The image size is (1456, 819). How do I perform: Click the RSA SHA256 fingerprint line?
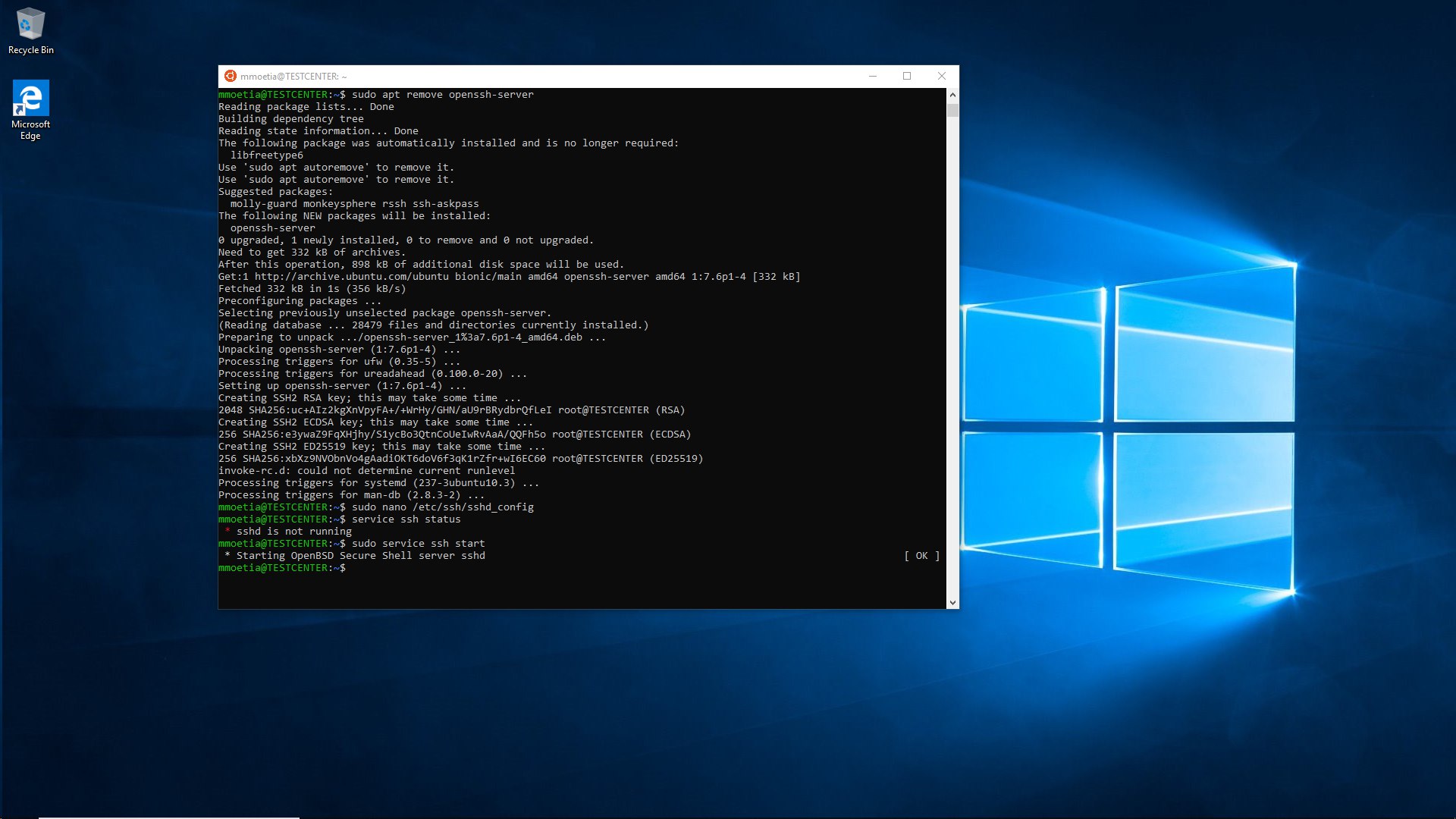452,410
